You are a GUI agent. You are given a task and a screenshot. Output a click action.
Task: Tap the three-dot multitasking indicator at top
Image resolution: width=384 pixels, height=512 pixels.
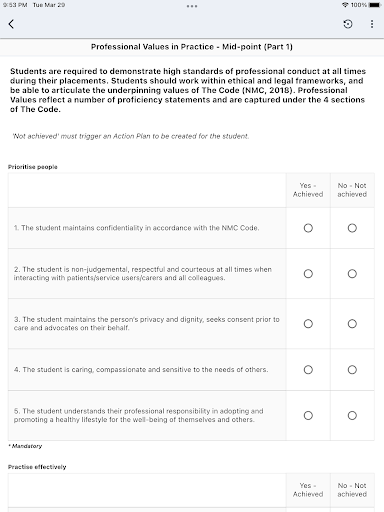[192, 6]
